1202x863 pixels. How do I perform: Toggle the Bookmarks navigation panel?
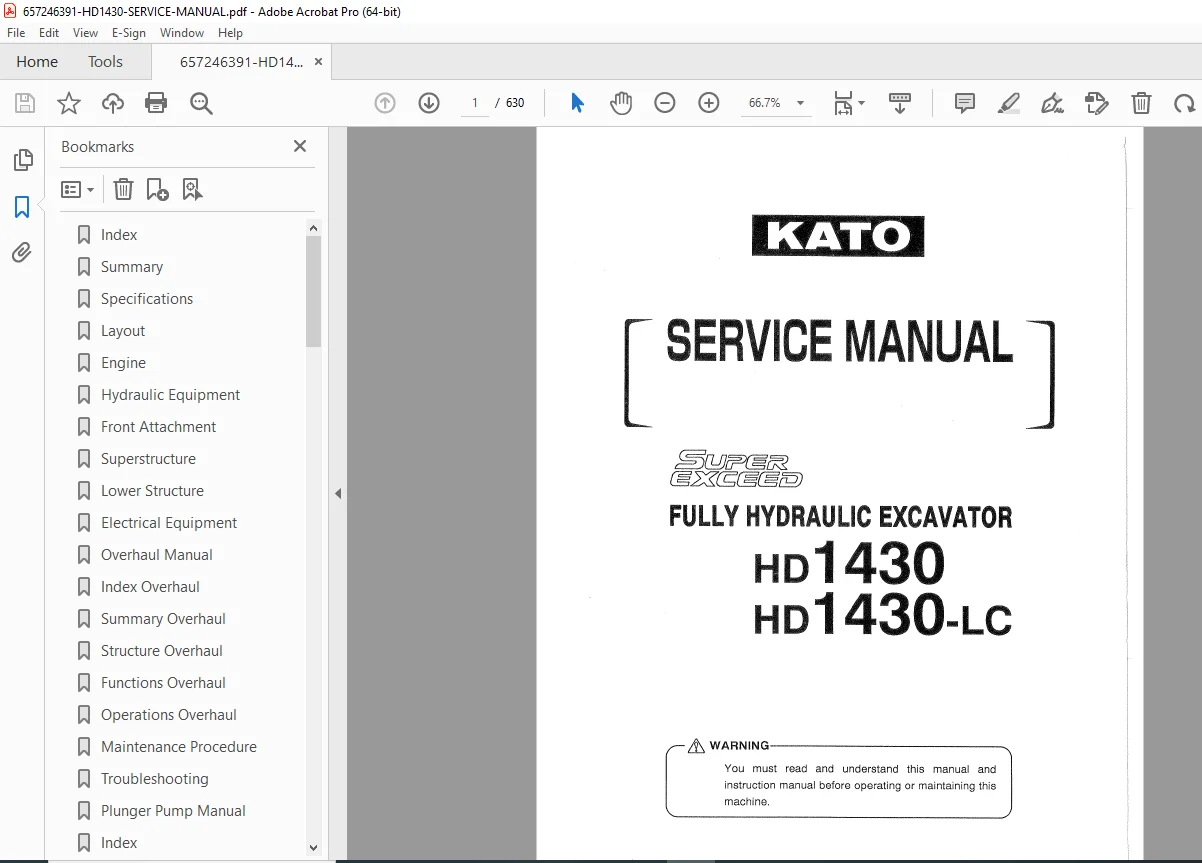click(x=22, y=207)
